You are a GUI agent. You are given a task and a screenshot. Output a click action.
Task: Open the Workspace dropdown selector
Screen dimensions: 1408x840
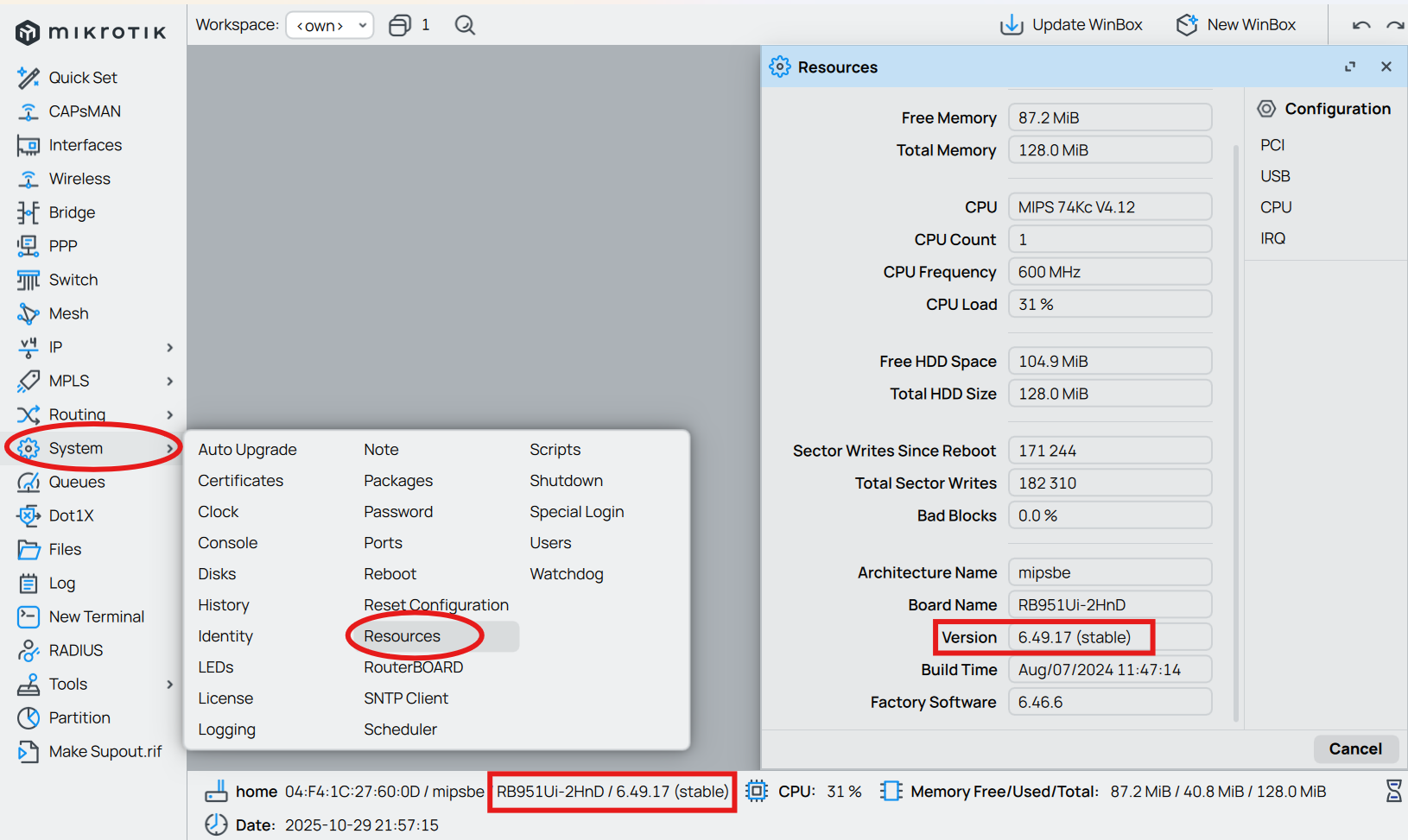[x=330, y=25]
